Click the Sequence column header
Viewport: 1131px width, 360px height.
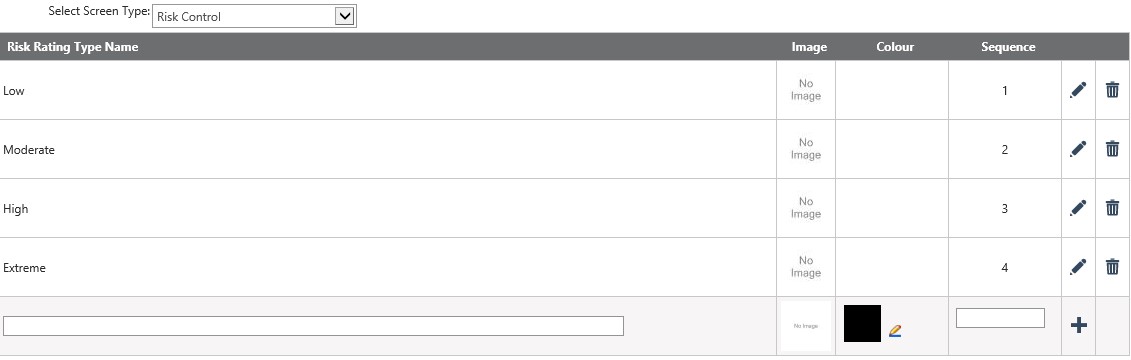click(x=1008, y=47)
